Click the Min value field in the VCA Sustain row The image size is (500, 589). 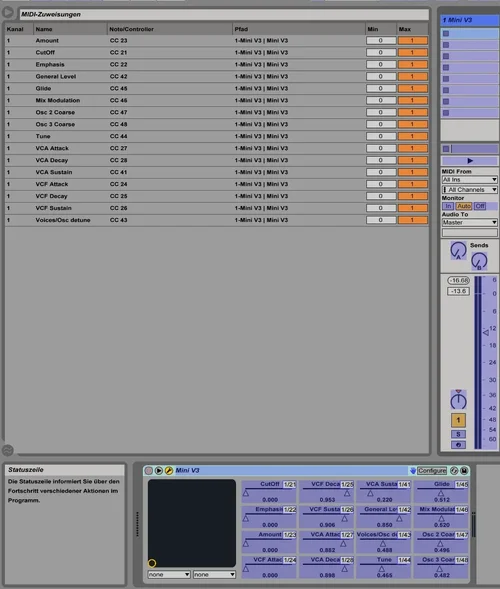(381, 172)
